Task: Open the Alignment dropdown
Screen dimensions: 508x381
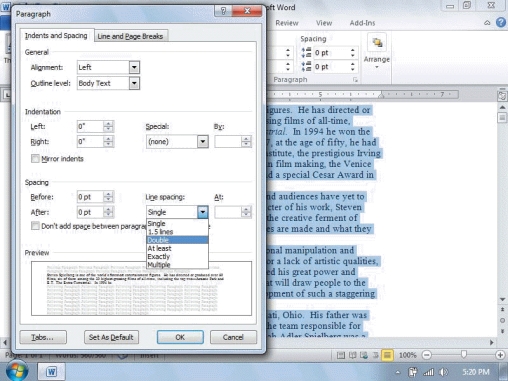Action: [x=134, y=67]
